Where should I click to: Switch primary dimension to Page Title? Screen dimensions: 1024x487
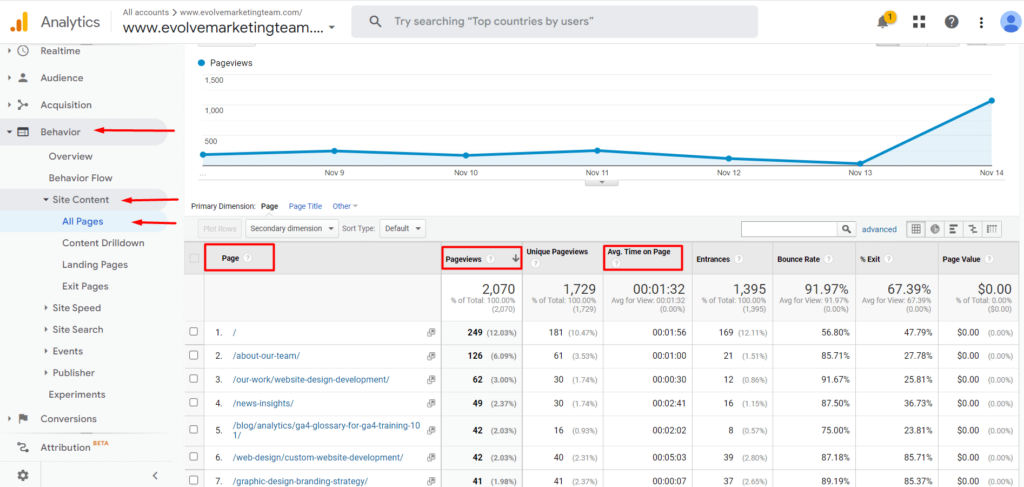(305, 206)
